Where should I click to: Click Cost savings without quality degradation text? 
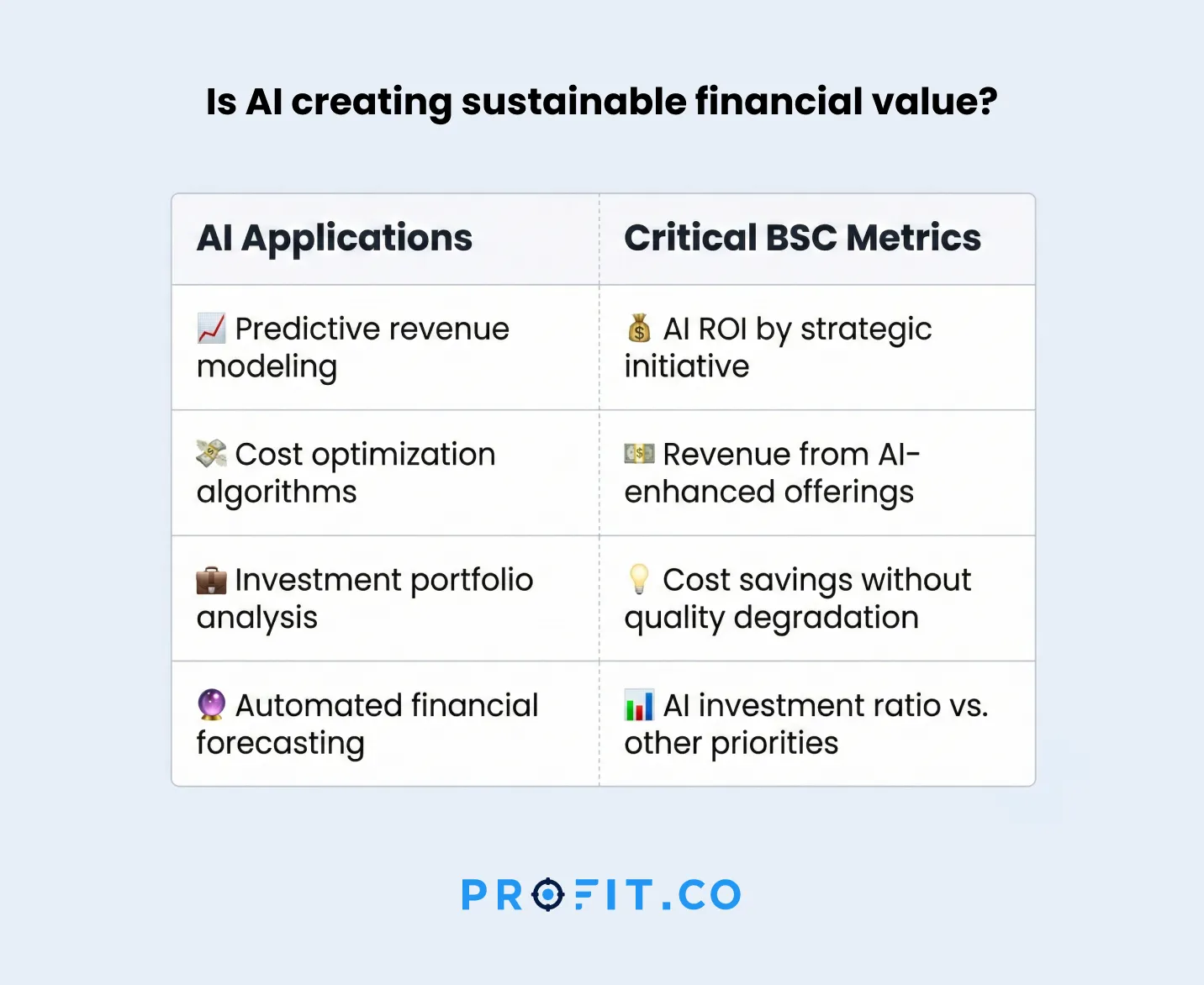tap(797, 598)
